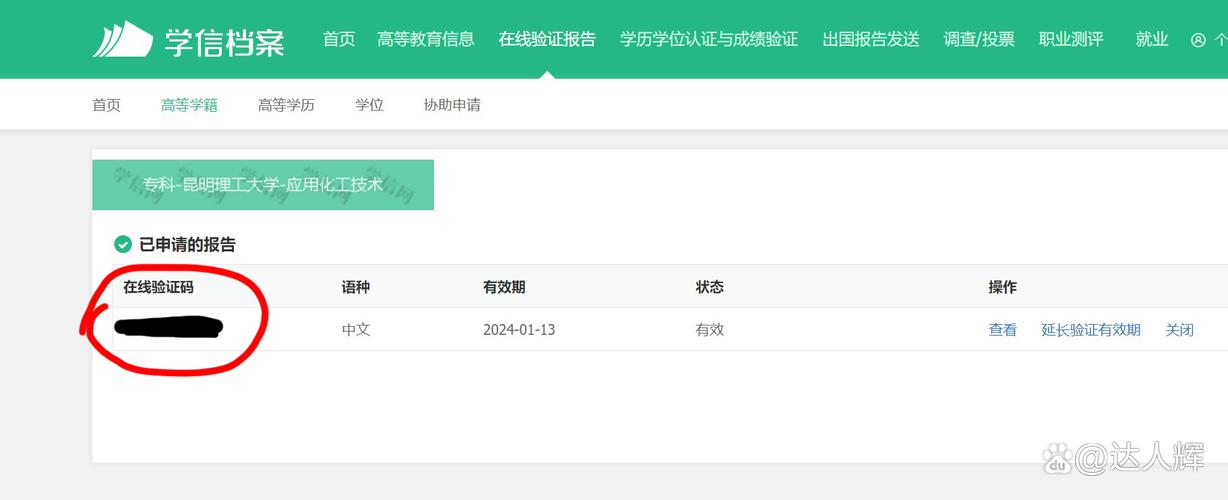Click the 延长验证有效期 link

[1091, 330]
